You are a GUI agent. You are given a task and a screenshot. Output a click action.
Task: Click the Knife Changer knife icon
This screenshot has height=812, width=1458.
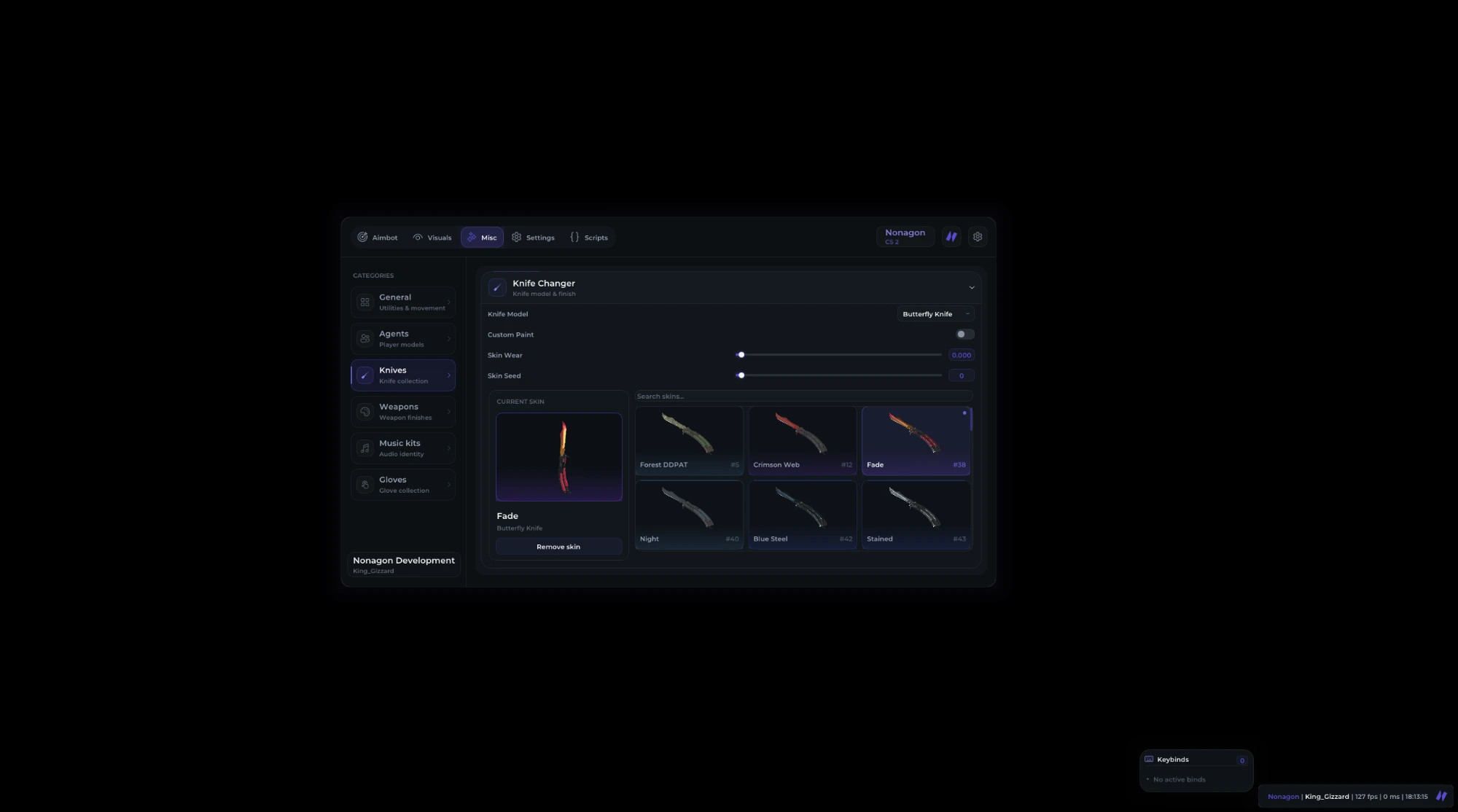[497, 287]
